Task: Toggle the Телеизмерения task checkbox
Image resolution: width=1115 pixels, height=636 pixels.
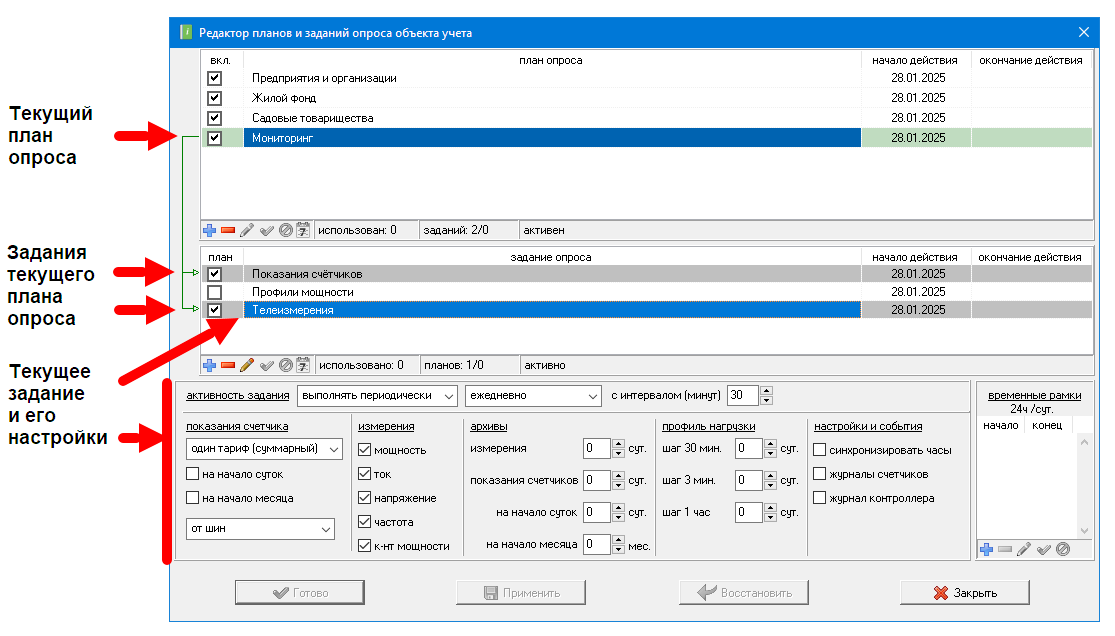Action: 215,310
